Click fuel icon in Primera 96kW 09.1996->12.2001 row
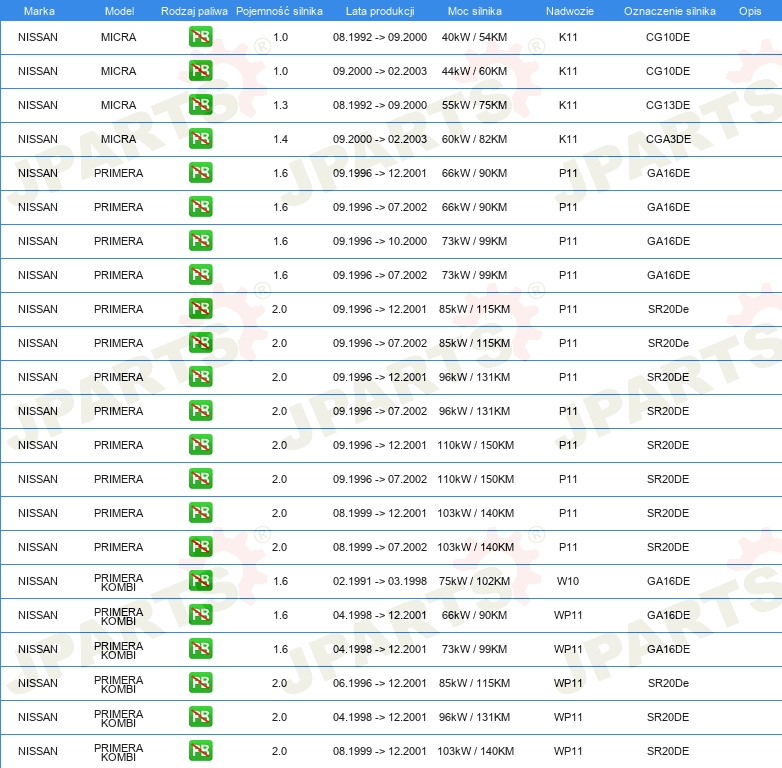This screenshot has width=782, height=768. point(200,377)
